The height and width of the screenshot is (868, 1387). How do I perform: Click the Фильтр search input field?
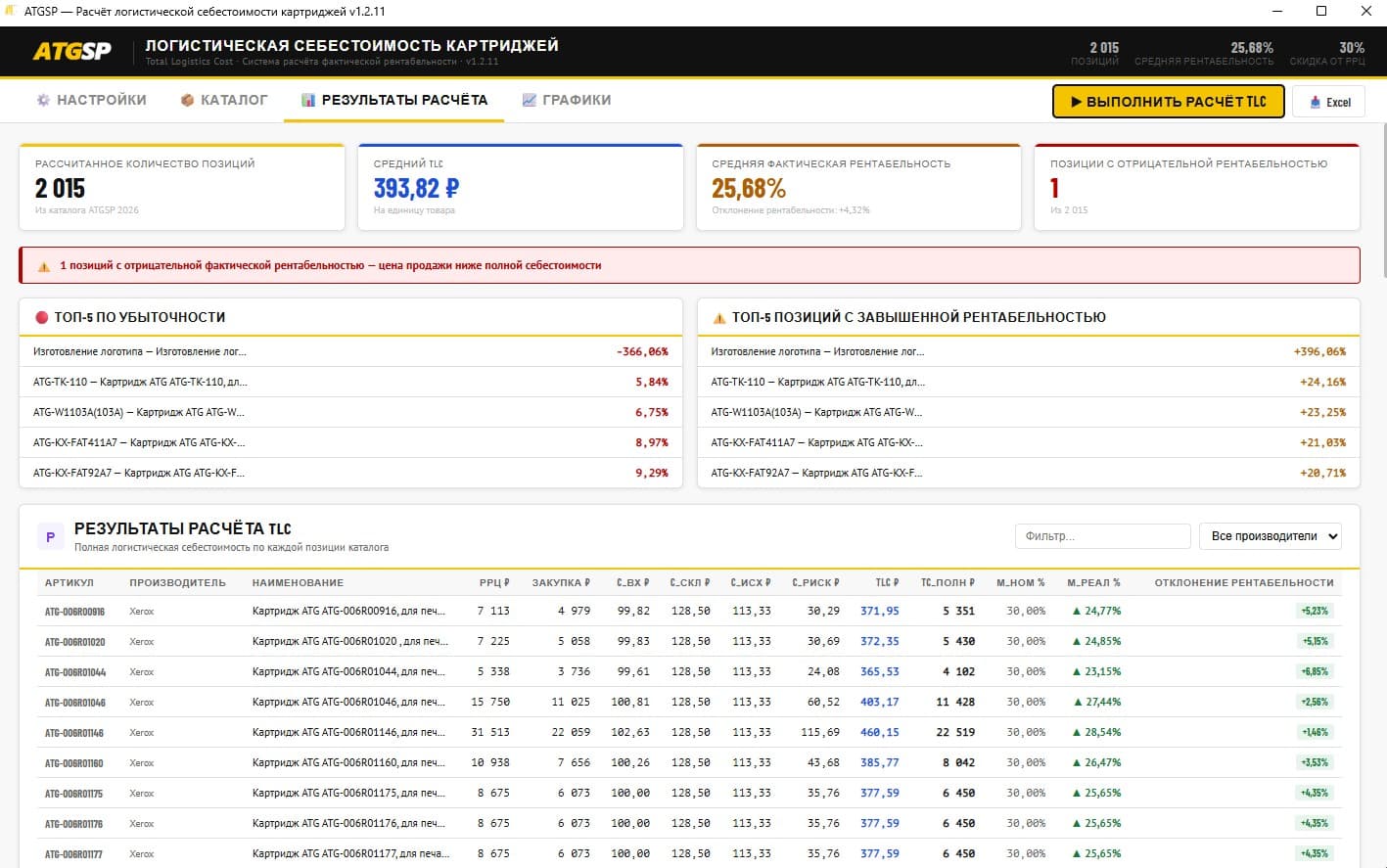(x=1102, y=536)
